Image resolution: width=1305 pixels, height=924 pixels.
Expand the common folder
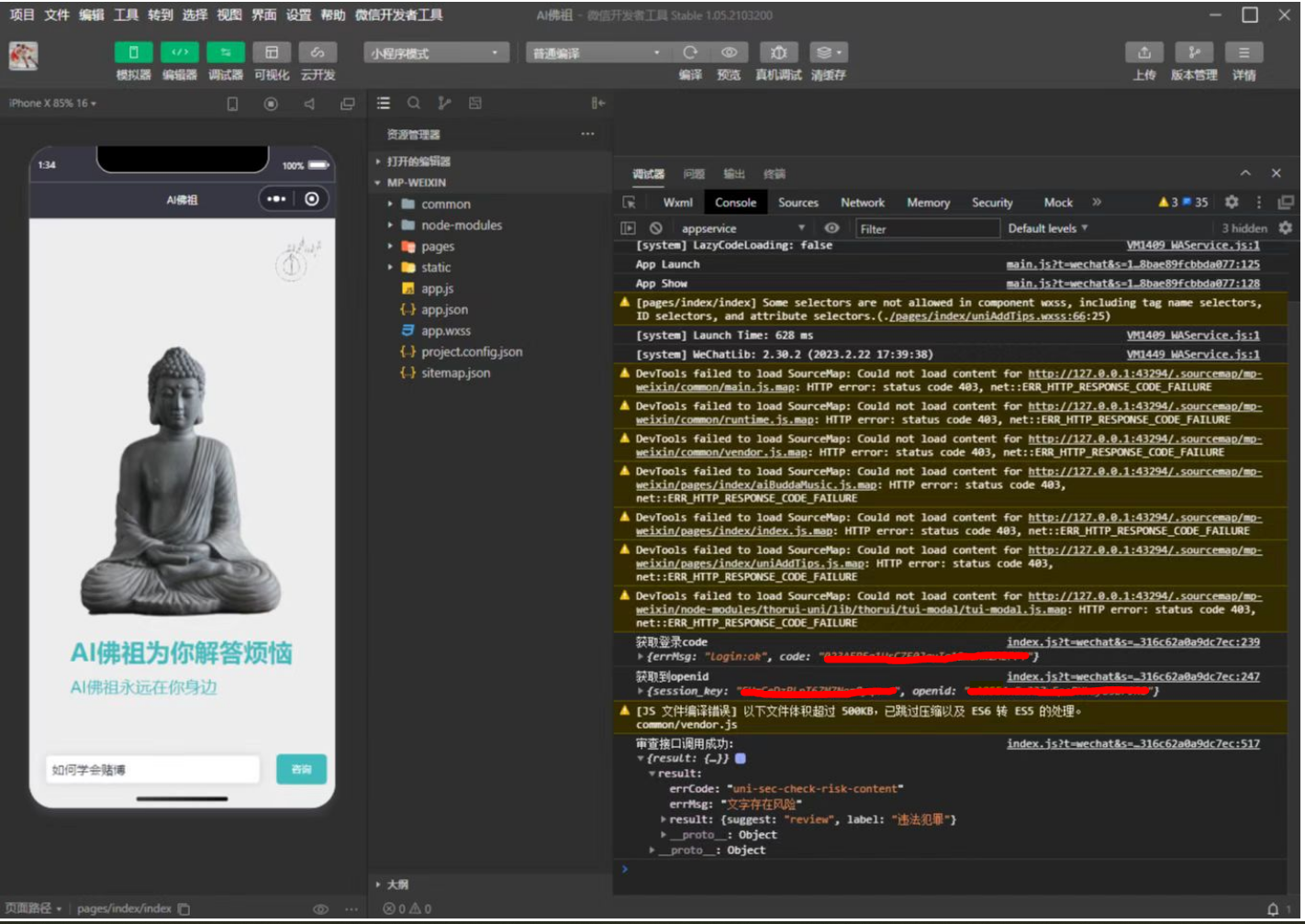click(x=445, y=204)
